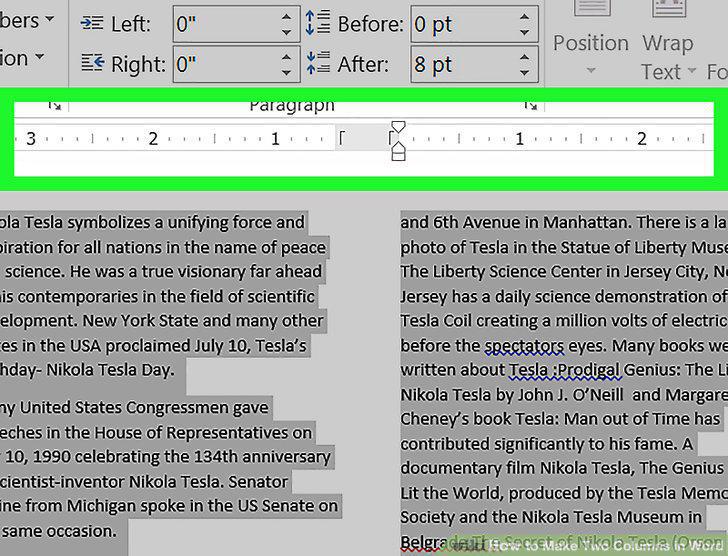The image size is (728, 556).
Task: Click the Spacing After icon
Action: coord(318,63)
